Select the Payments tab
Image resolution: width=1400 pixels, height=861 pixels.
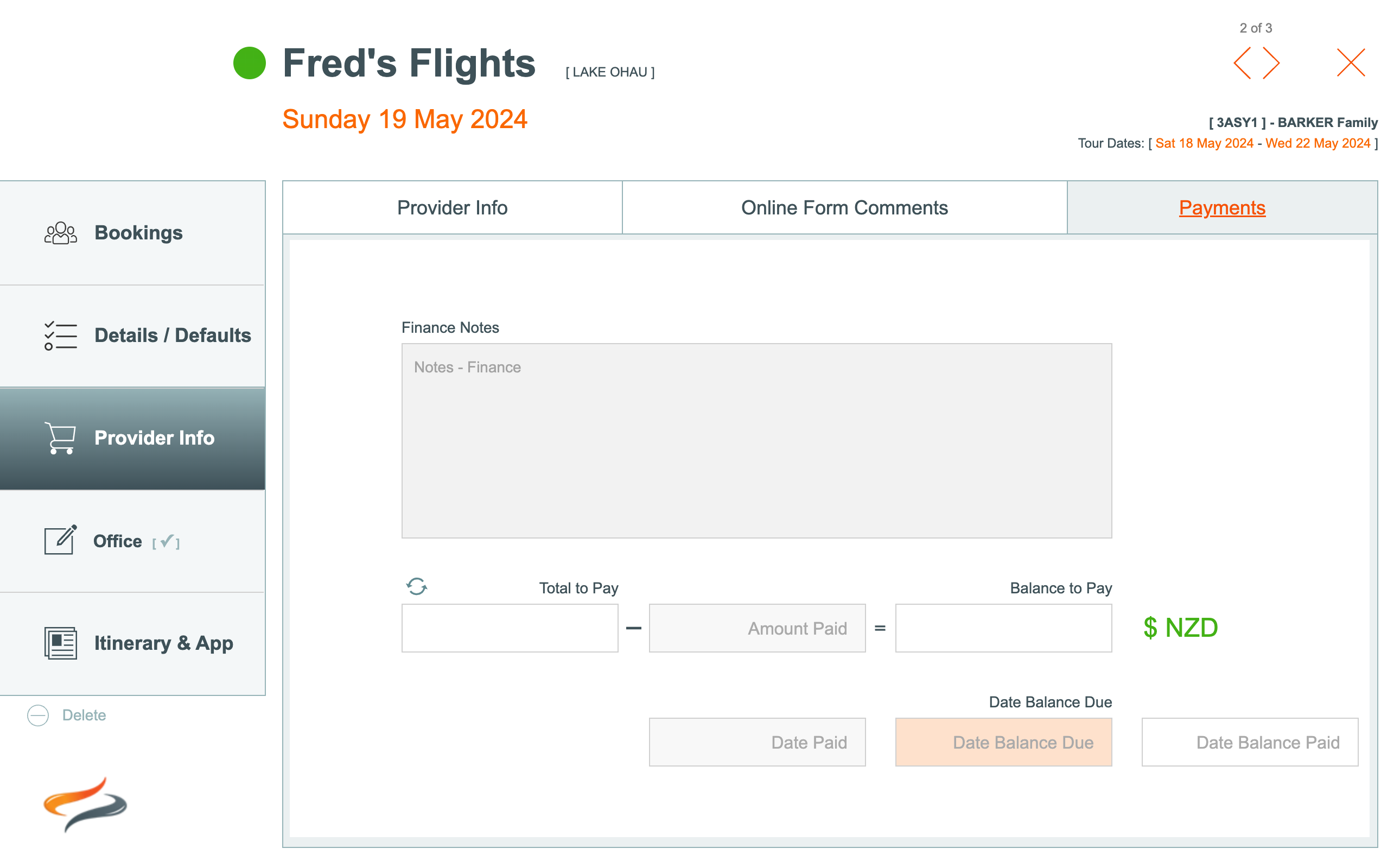[x=1221, y=208]
